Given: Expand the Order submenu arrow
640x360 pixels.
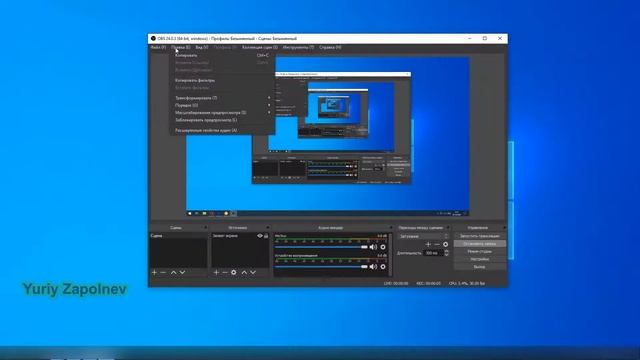Looking at the screenshot, I should point(269,105).
